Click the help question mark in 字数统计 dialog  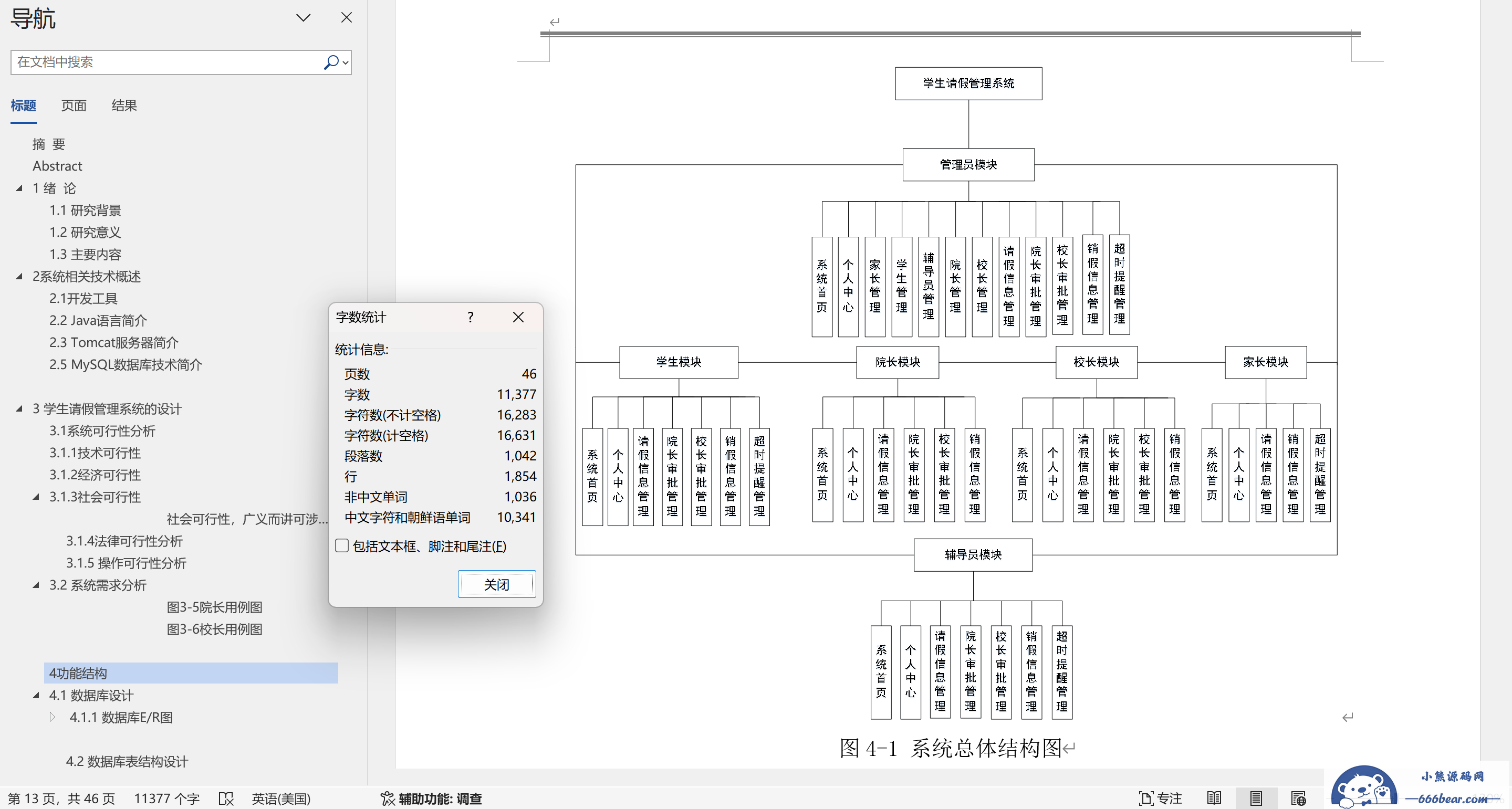[x=470, y=318]
